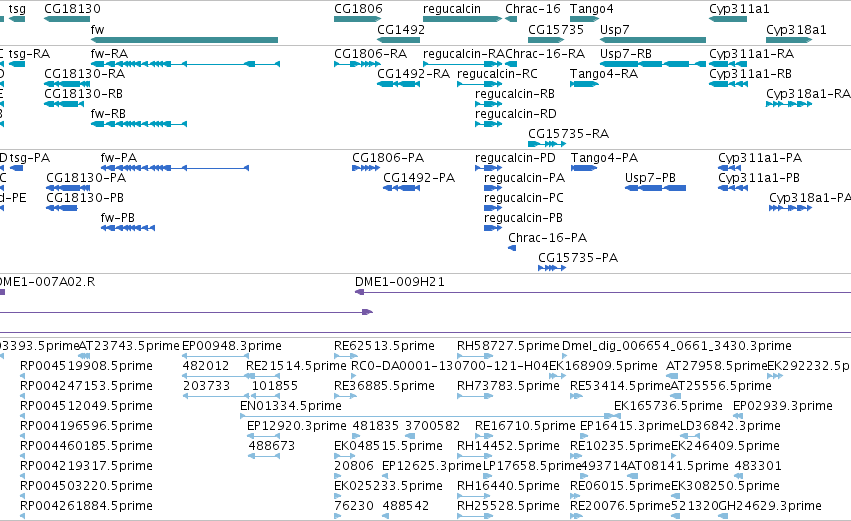Select the EP00948.3prime EST
This screenshot has height=521, width=851.
(215, 356)
